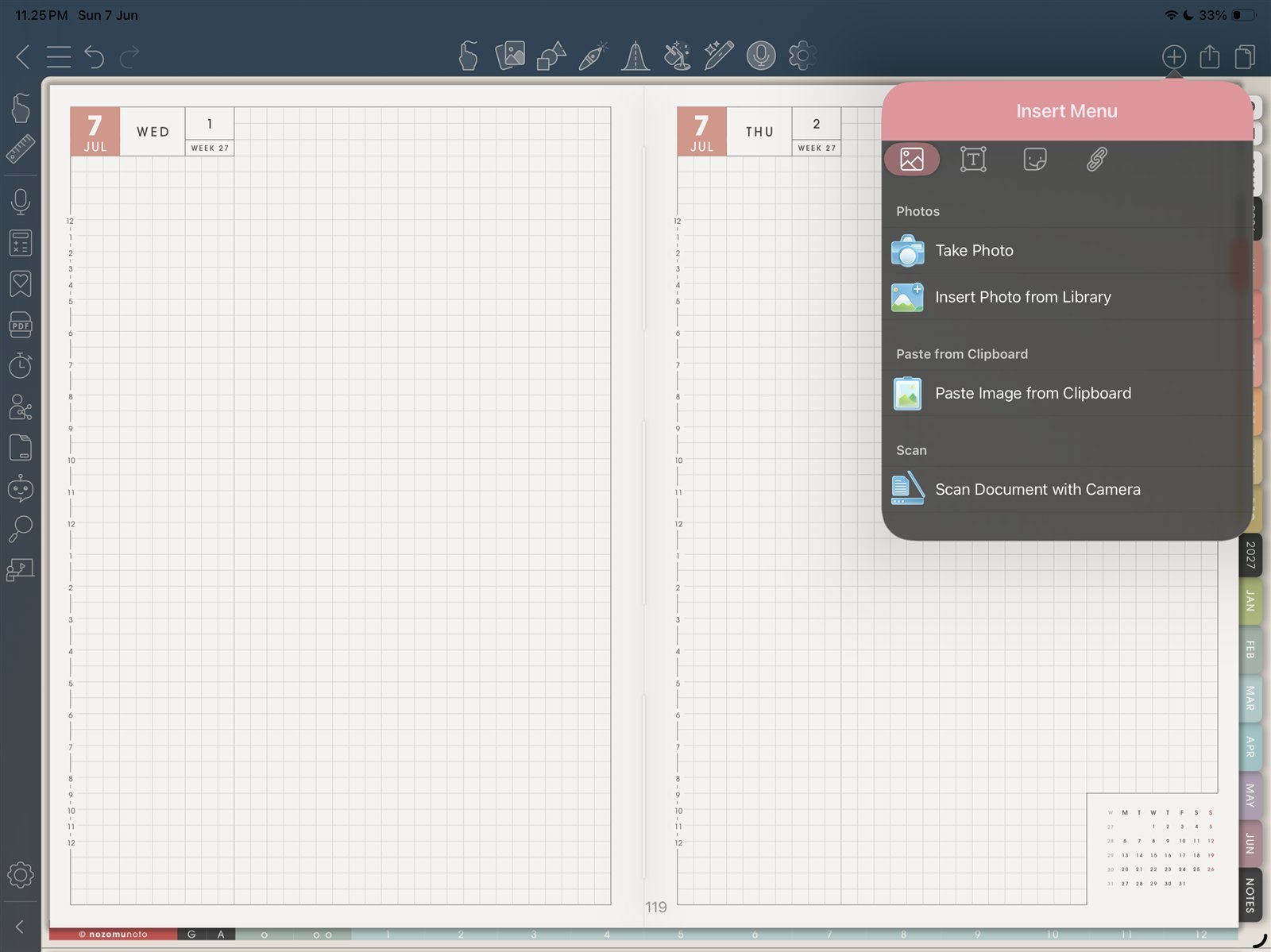Tap the WEEK 27 link on Wednesday page
The image size is (1271, 952).
210,148
